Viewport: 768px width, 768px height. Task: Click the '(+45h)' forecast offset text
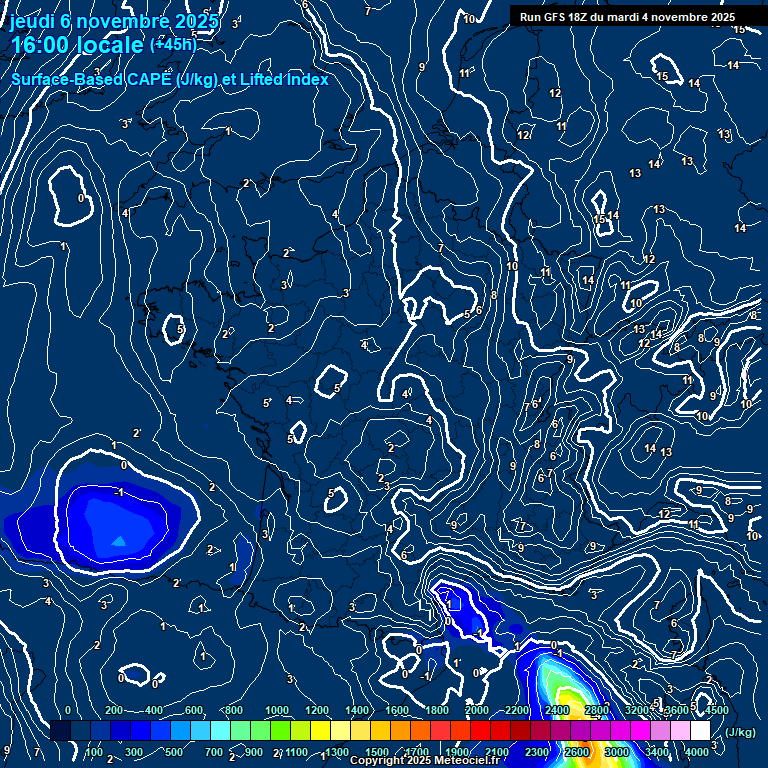click(x=173, y=45)
